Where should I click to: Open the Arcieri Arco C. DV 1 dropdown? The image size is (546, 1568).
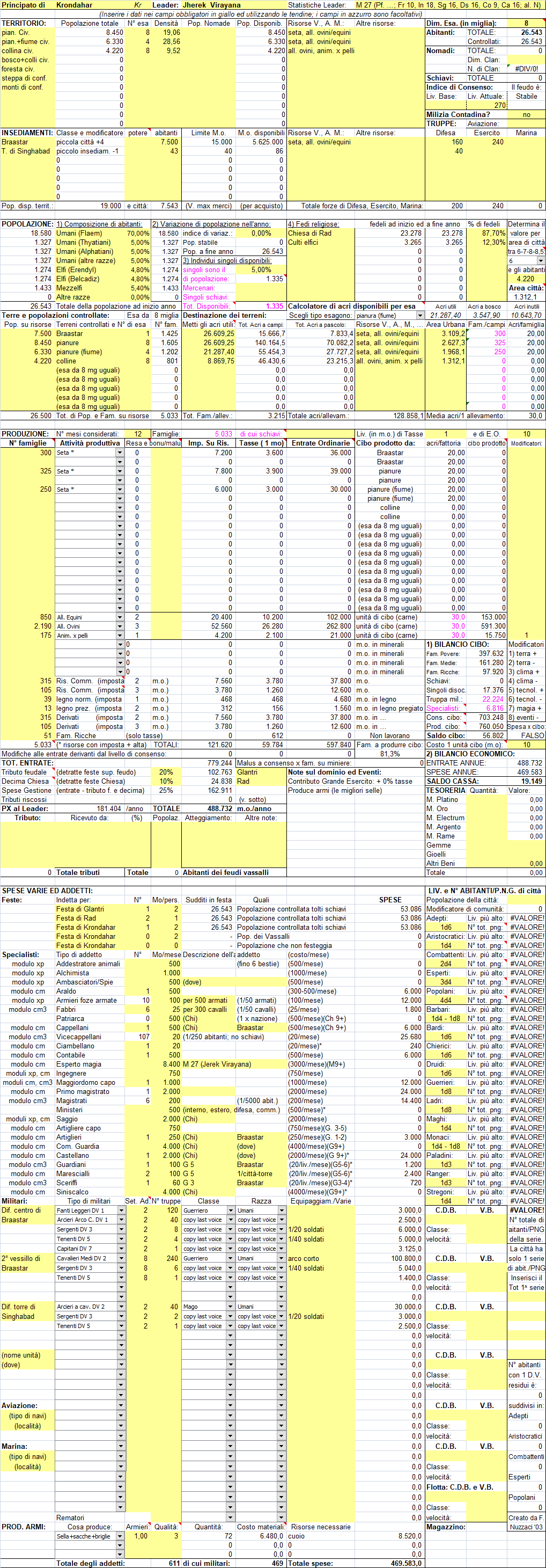coord(121,1219)
